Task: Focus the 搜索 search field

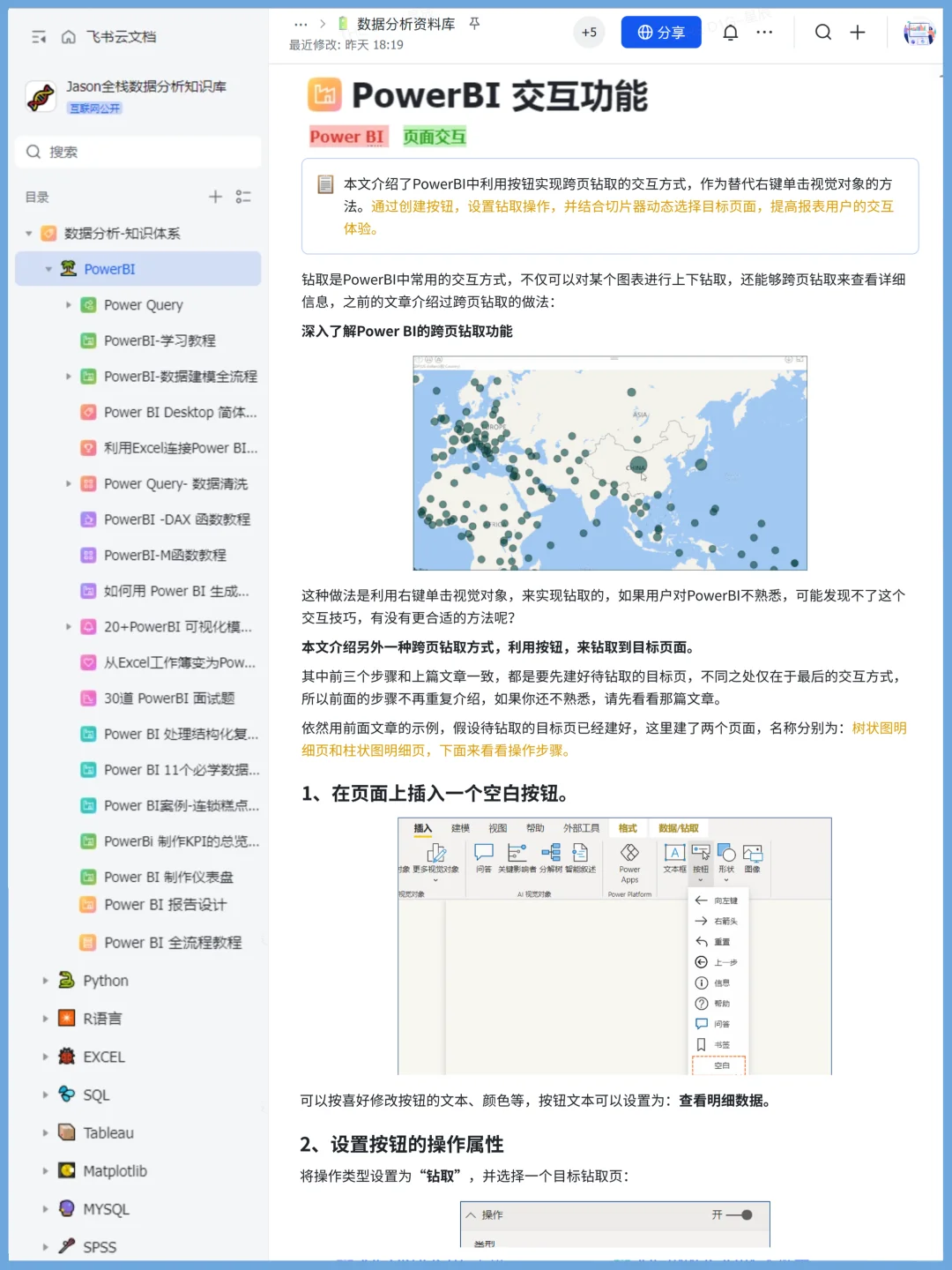Action: [x=138, y=152]
